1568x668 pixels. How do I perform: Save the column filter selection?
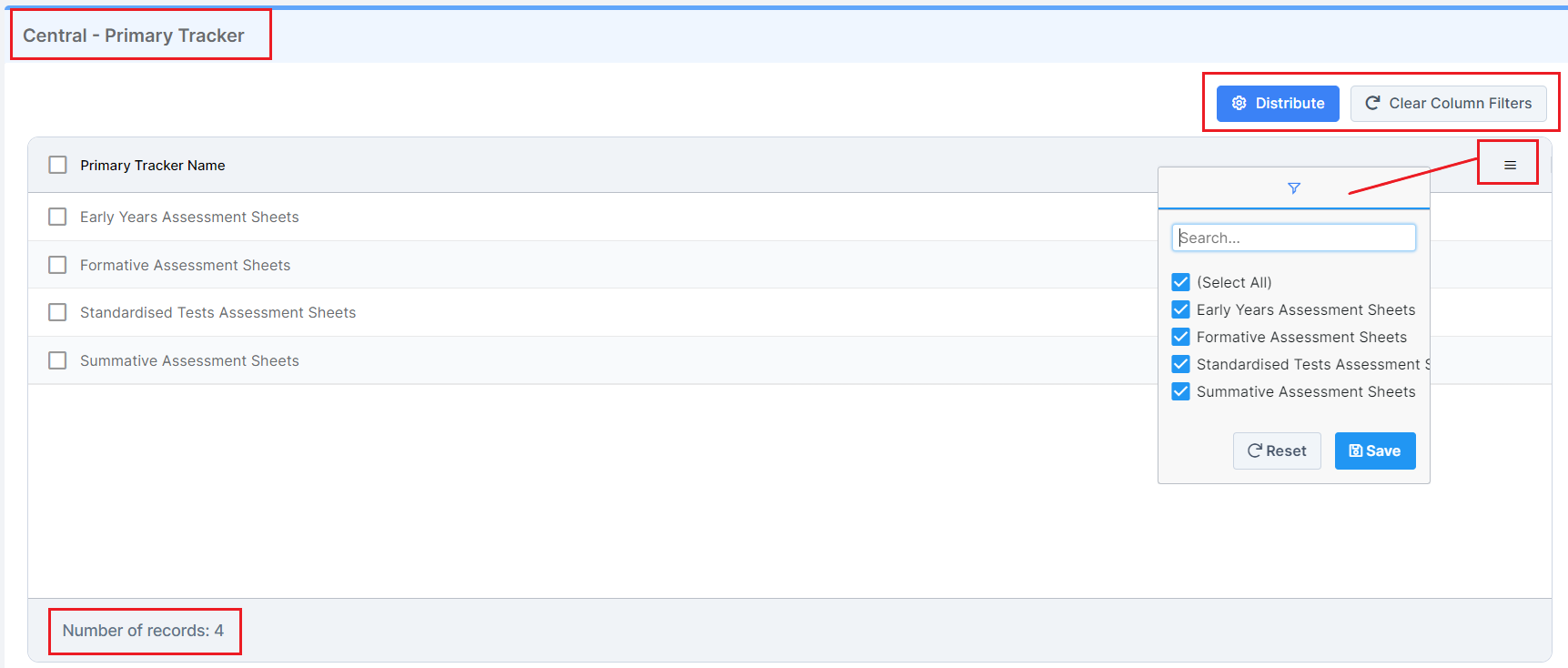coord(1374,451)
